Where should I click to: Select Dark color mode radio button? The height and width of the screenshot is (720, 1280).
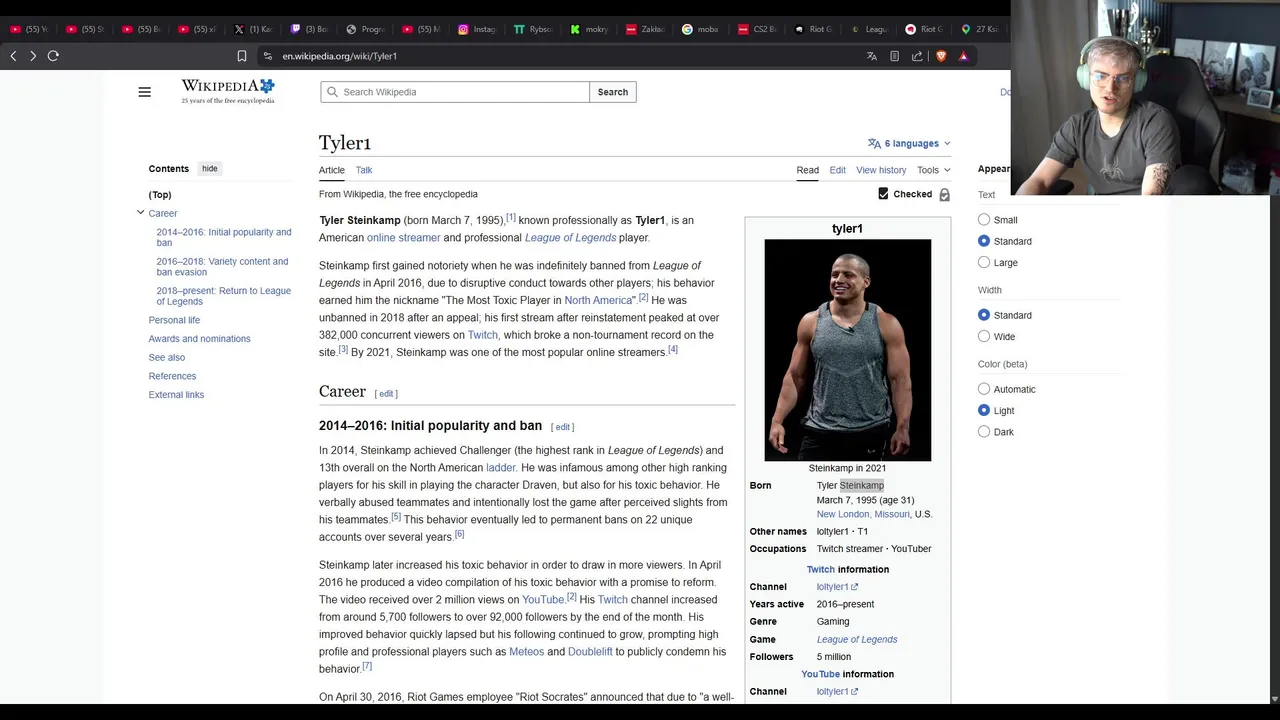click(x=984, y=432)
